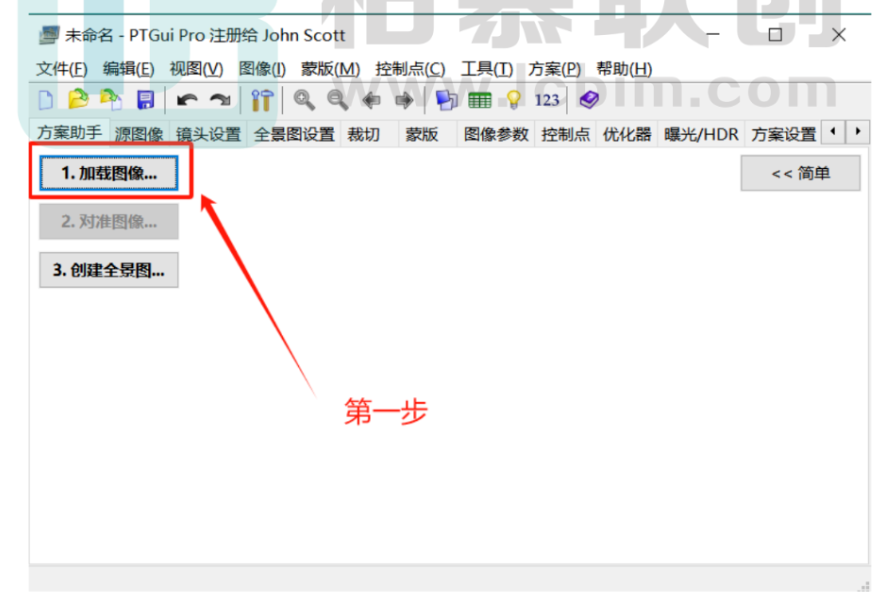Image resolution: width=879 pixels, height=600 pixels.
Task: Open the 工具(T) menu
Action: point(487,69)
